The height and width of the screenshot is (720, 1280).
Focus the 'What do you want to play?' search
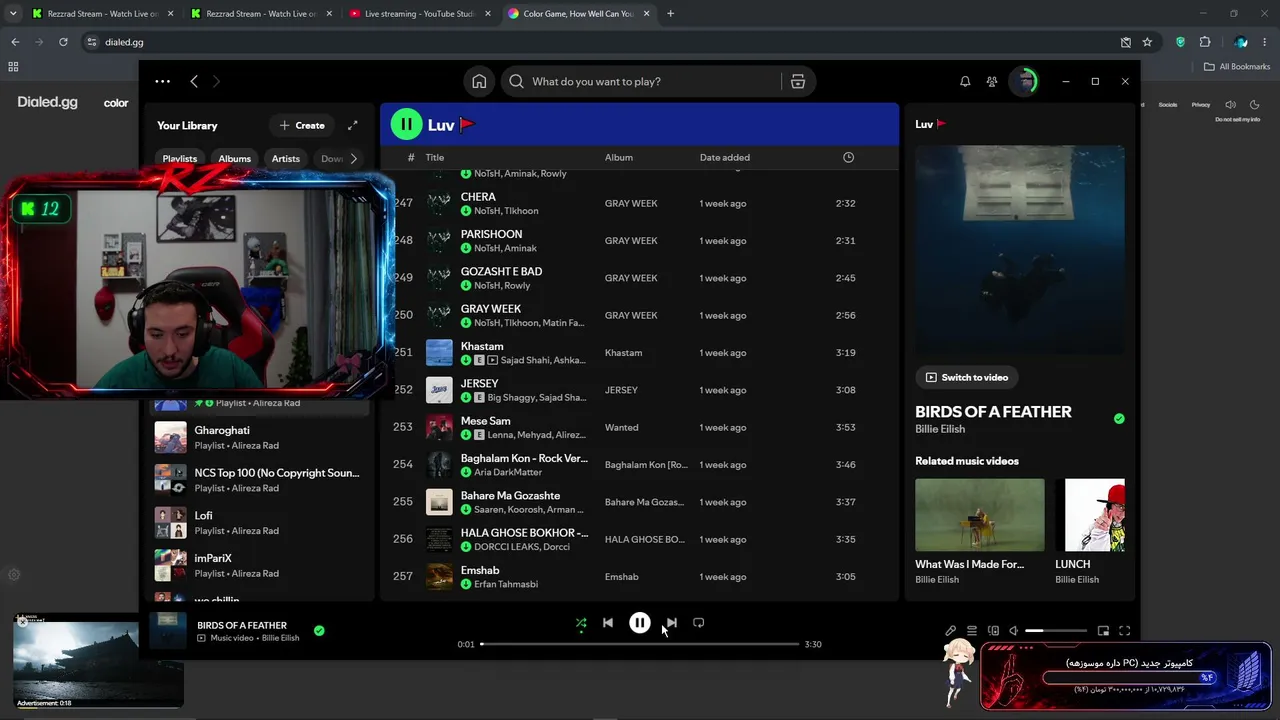[641, 82]
